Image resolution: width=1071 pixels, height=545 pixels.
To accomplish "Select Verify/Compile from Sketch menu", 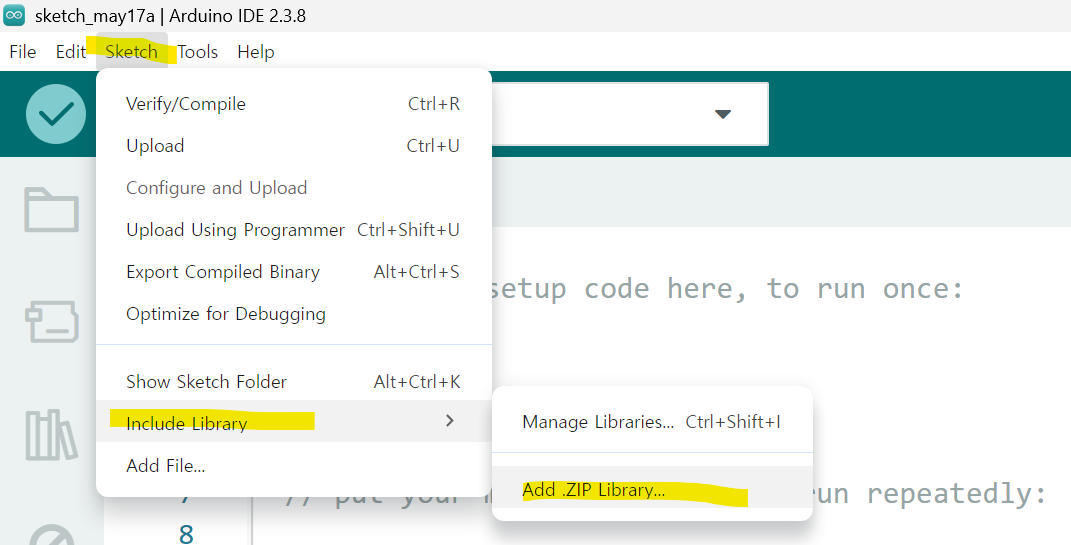I will click(x=294, y=104).
